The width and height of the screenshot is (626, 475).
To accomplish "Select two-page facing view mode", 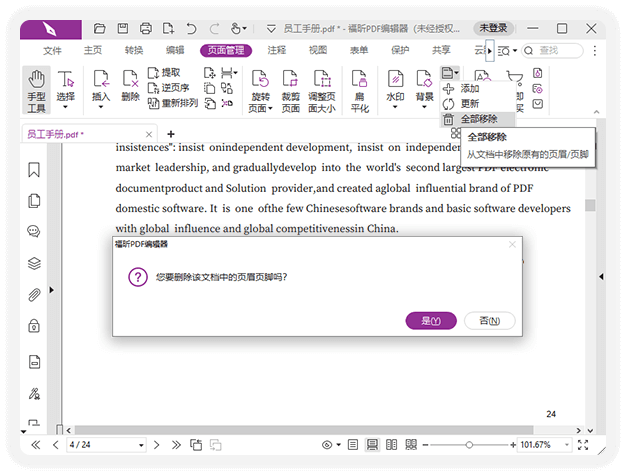I will point(392,445).
